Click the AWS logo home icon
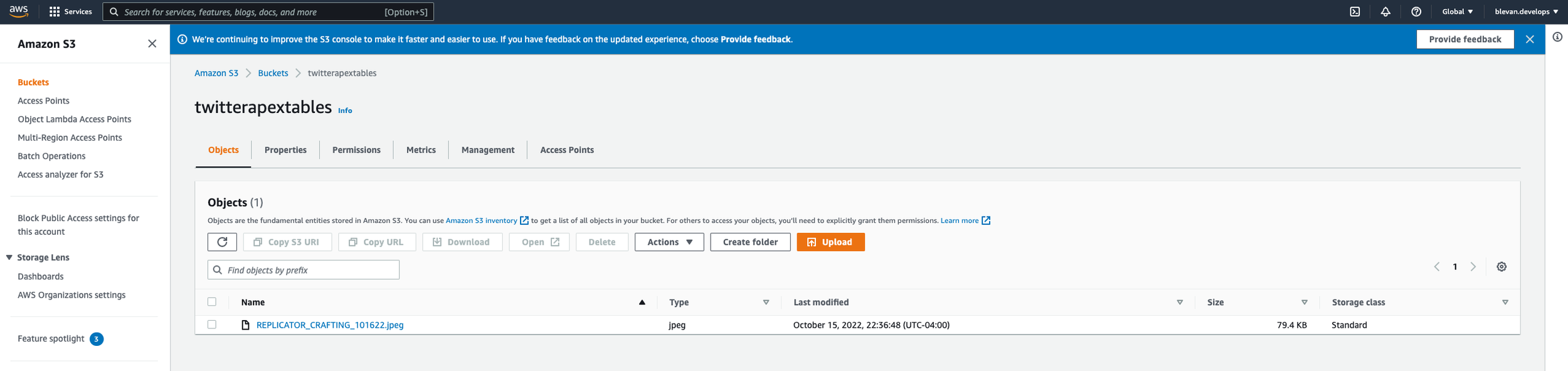The image size is (1568, 371). point(19,11)
